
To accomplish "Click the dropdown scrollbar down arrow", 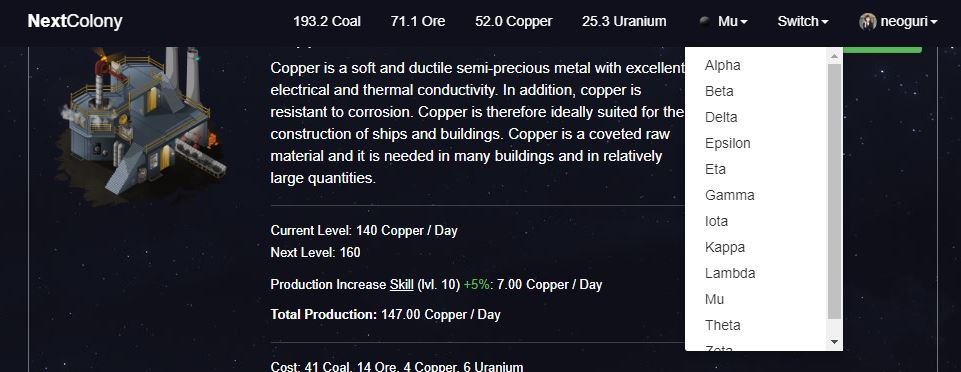I will coord(834,342).
